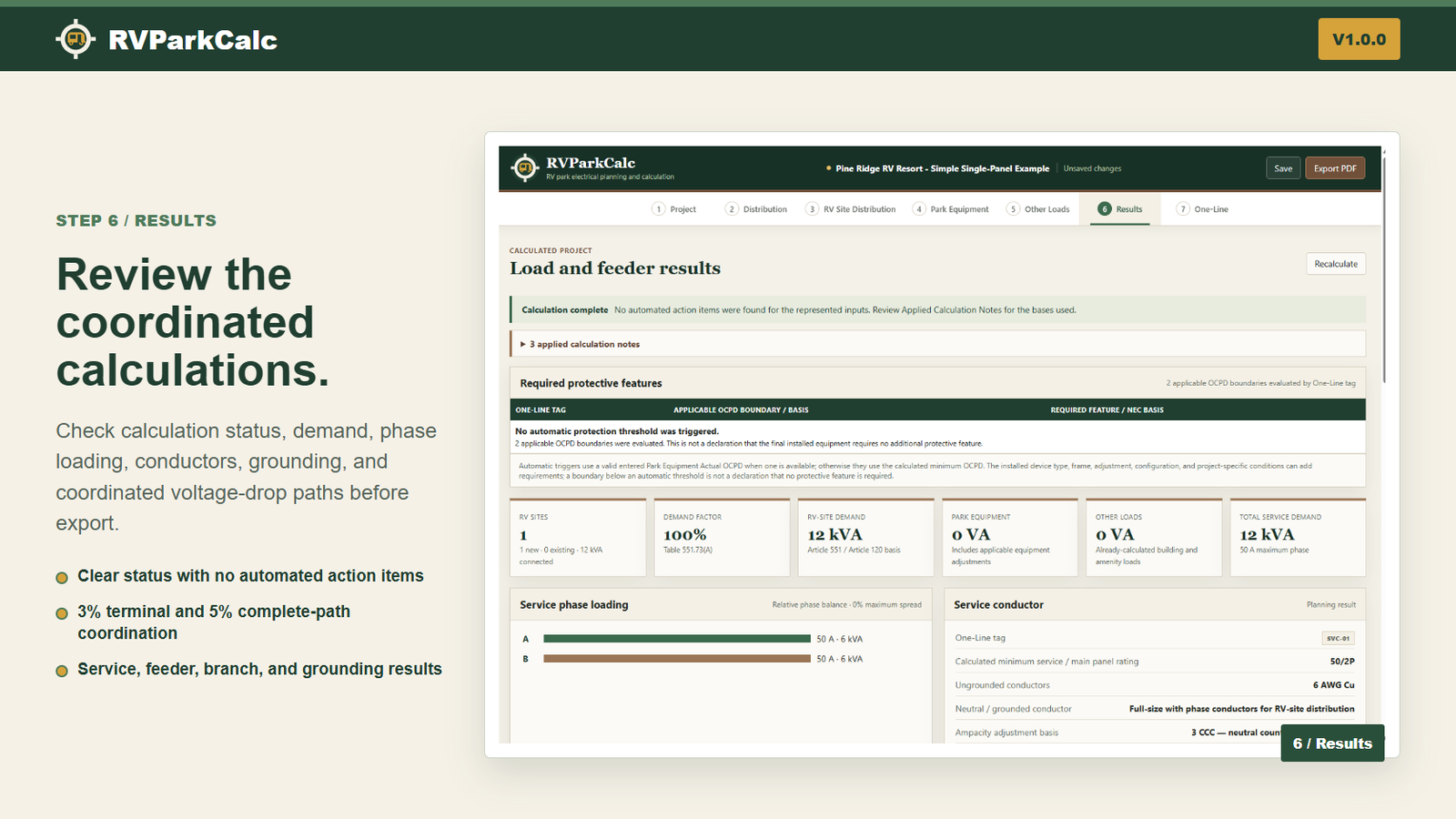
Task: Click '2 applicable OCPD boundaries evaluated' note
Action: [x=1260, y=383]
